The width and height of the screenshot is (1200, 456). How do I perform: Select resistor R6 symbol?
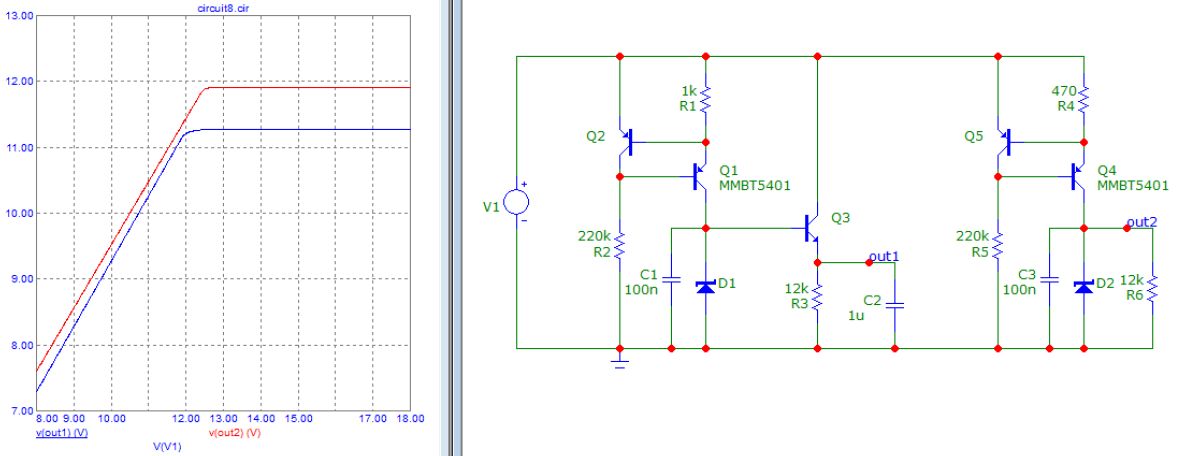coord(1152,287)
